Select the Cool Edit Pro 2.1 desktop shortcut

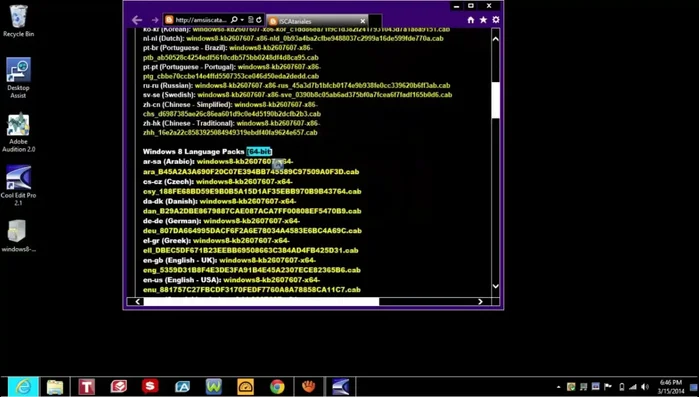pos(18,185)
